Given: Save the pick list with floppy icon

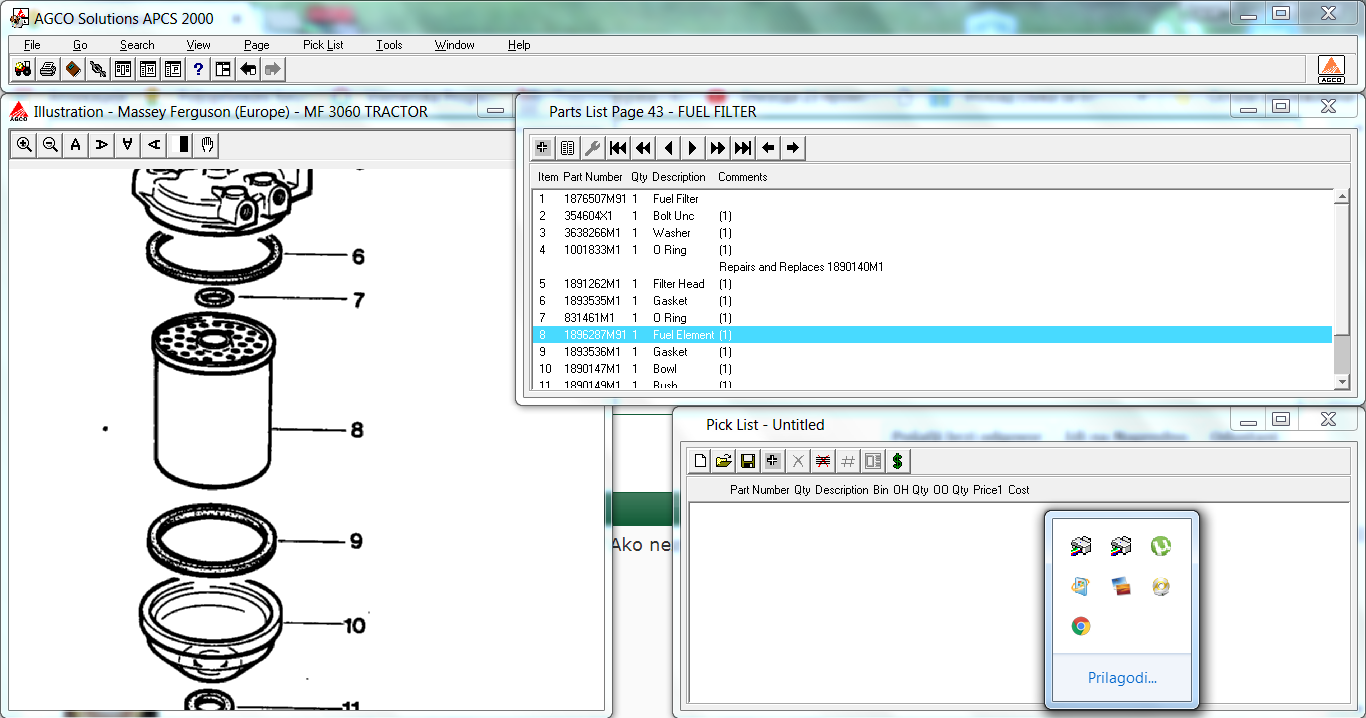Looking at the screenshot, I should pos(748,461).
